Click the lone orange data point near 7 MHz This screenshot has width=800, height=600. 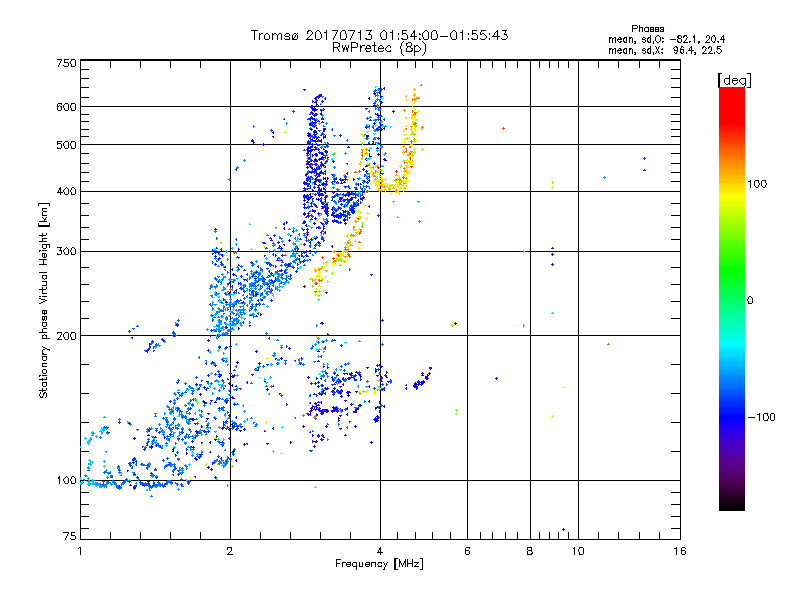[504, 129]
